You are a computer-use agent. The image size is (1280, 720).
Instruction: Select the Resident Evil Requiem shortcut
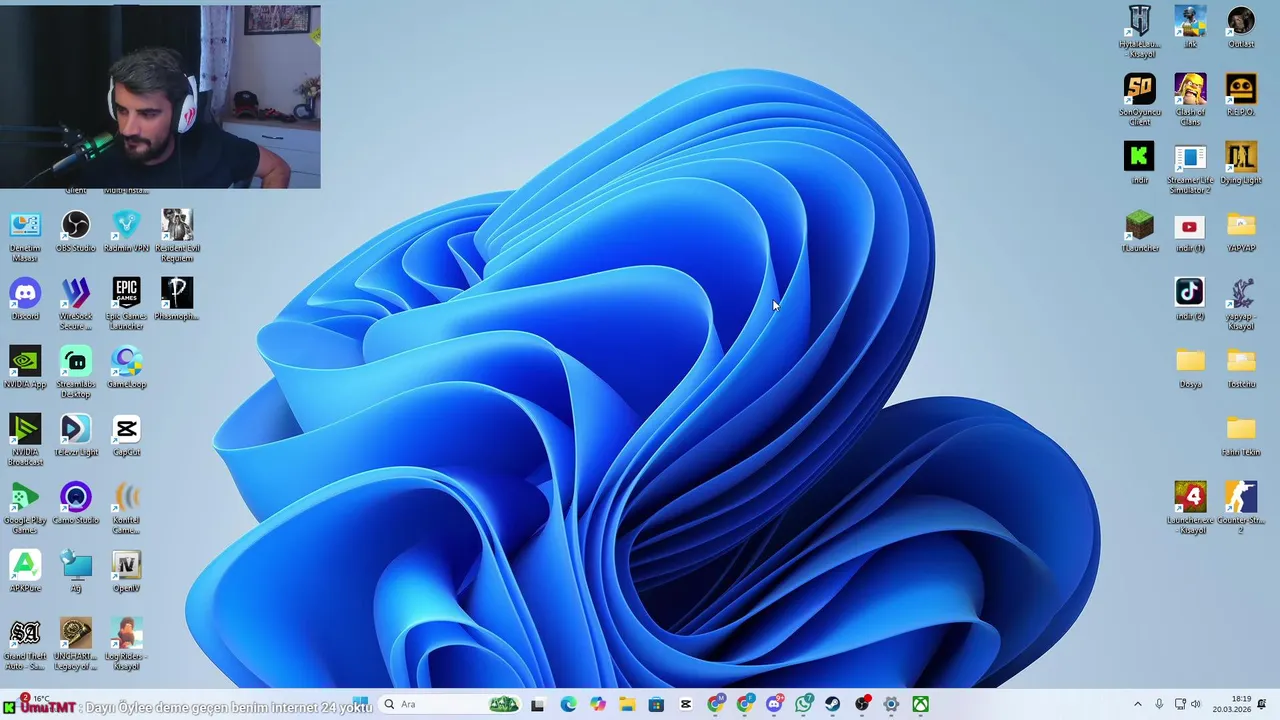[x=177, y=236]
